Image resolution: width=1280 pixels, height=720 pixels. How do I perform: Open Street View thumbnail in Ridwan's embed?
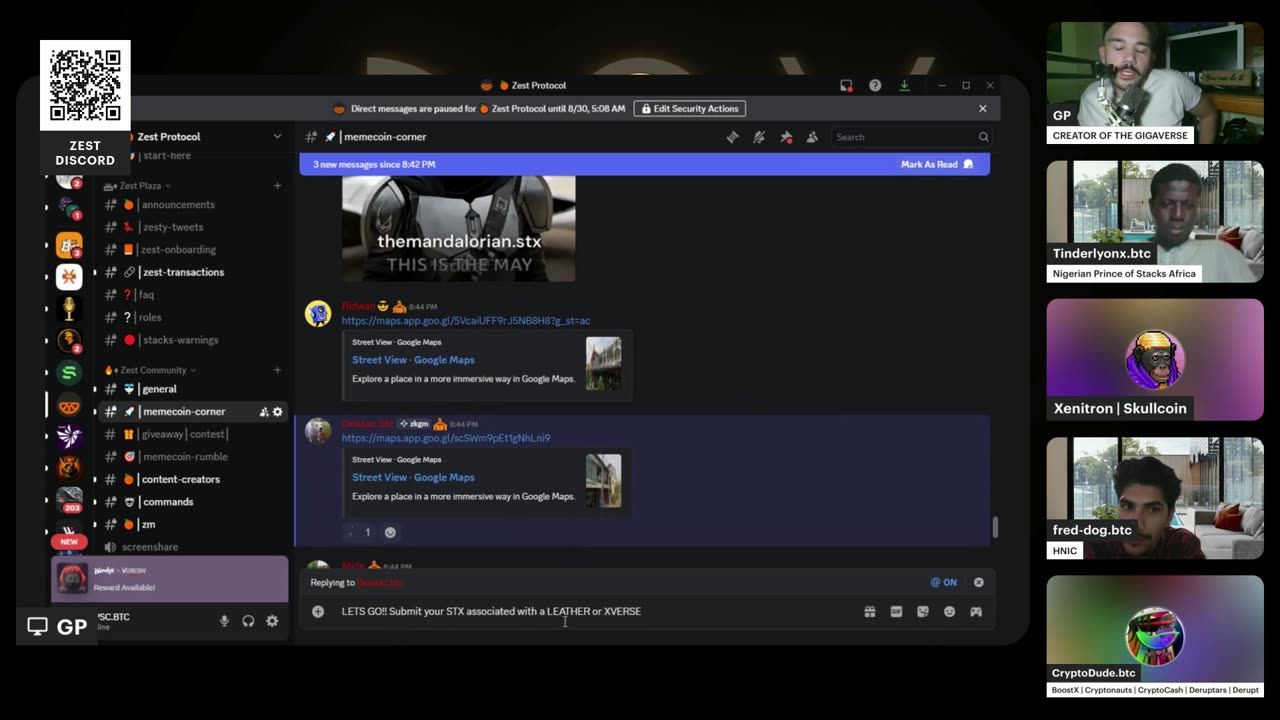(603, 363)
